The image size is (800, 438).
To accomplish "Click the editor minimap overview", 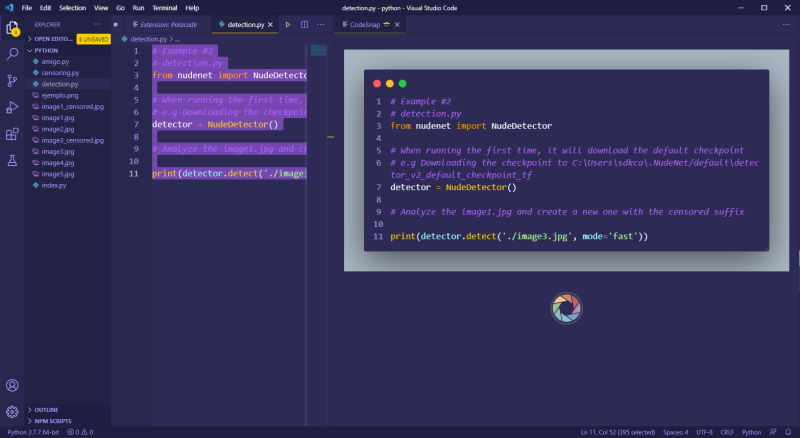I will (x=319, y=50).
